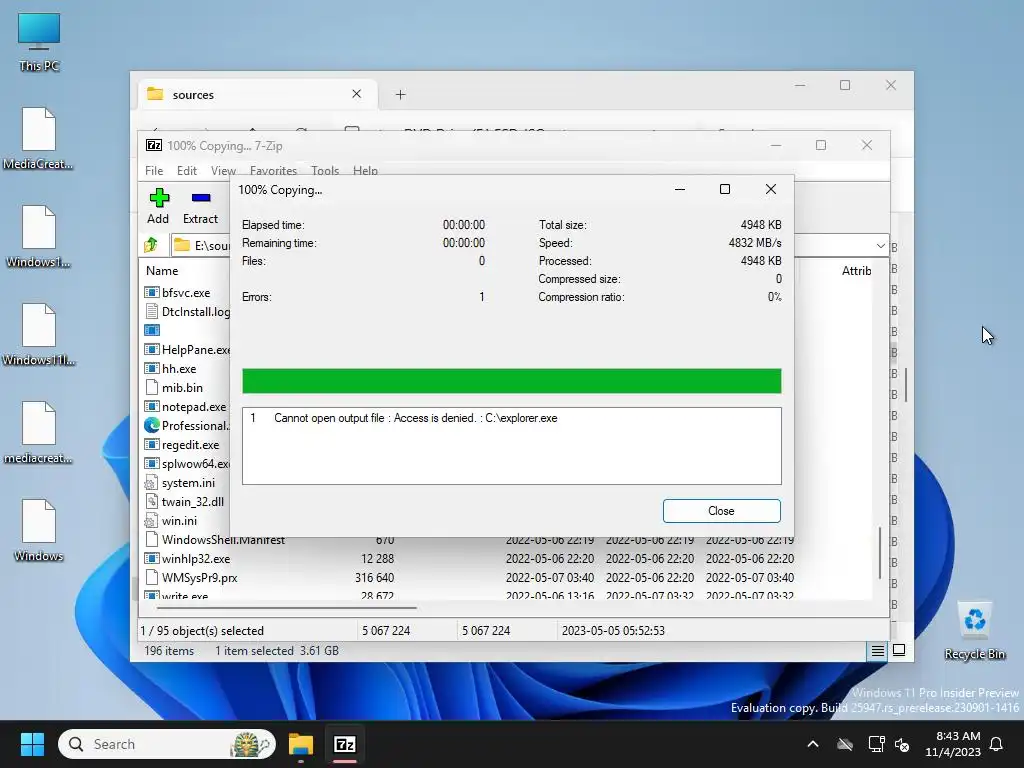Click the 7-Zip title bar logo icon
The width and height of the screenshot is (1024, 768).
tap(153, 146)
